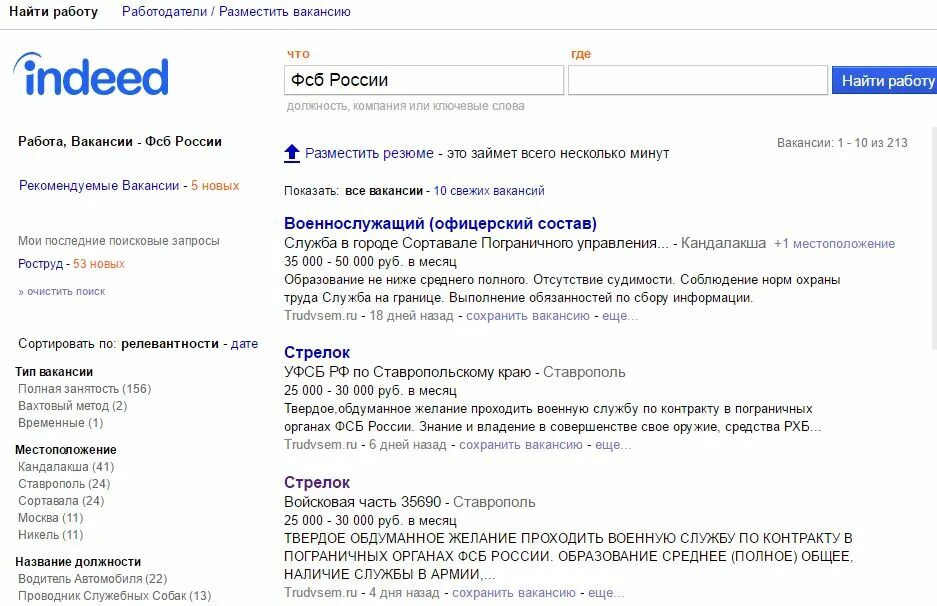Focus the empty 'где' location field
The image size is (937, 606).
tap(697, 80)
